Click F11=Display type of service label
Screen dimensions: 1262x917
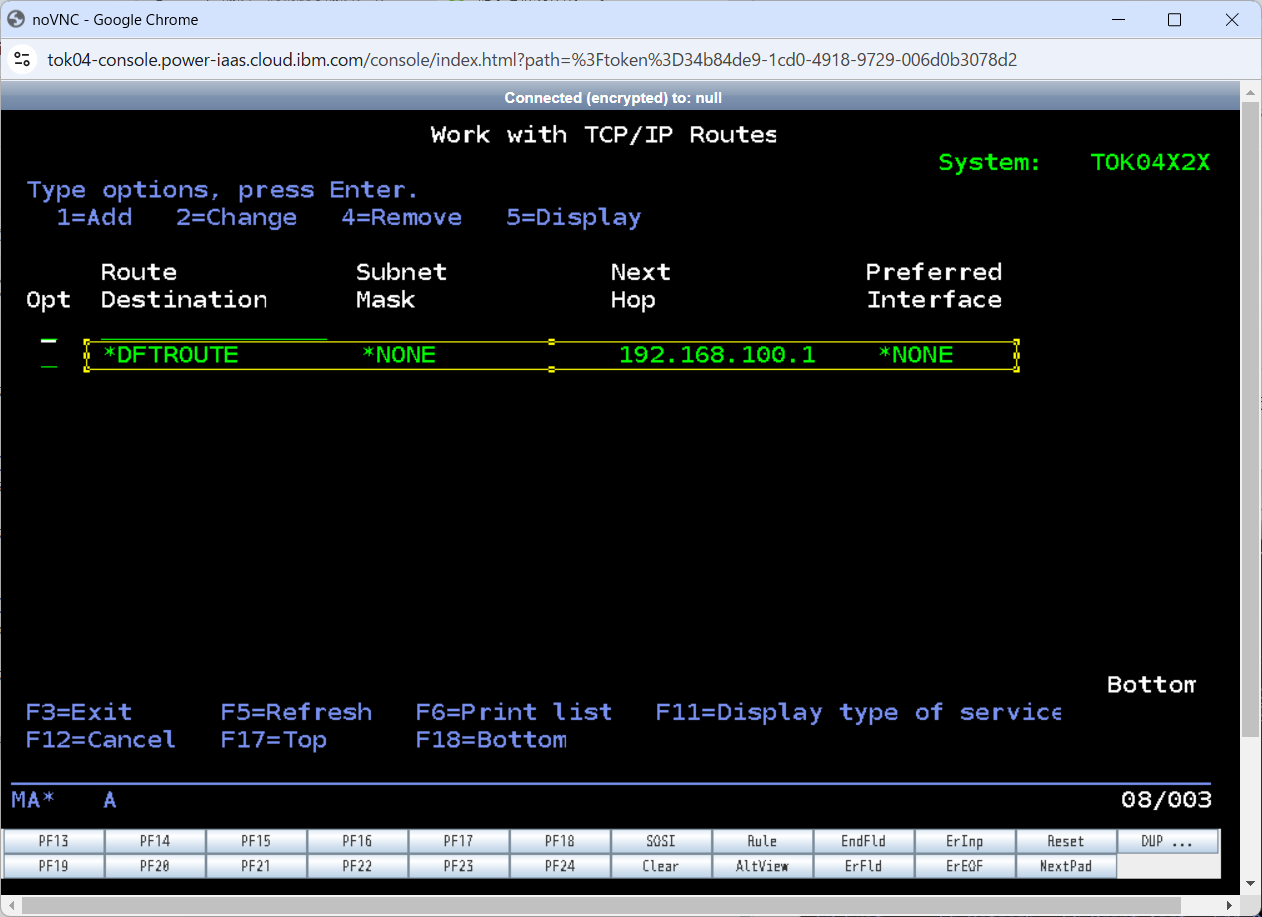coord(859,712)
